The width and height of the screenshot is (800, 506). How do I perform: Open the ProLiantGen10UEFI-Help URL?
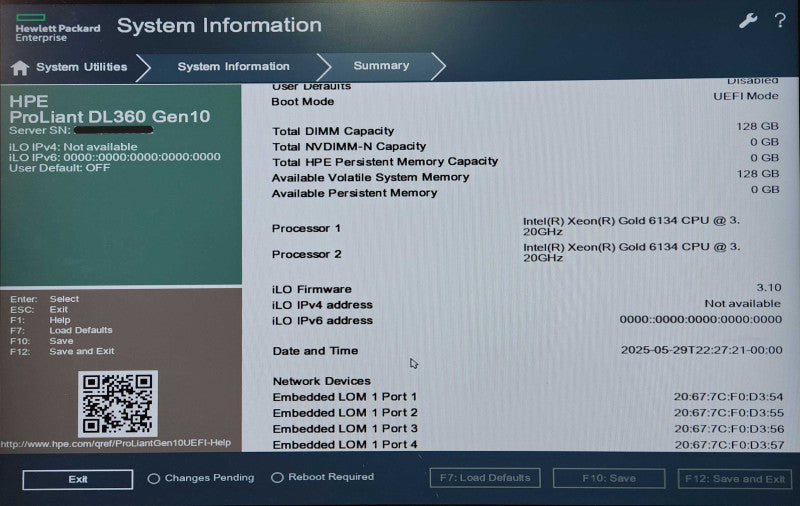click(x=116, y=443)
